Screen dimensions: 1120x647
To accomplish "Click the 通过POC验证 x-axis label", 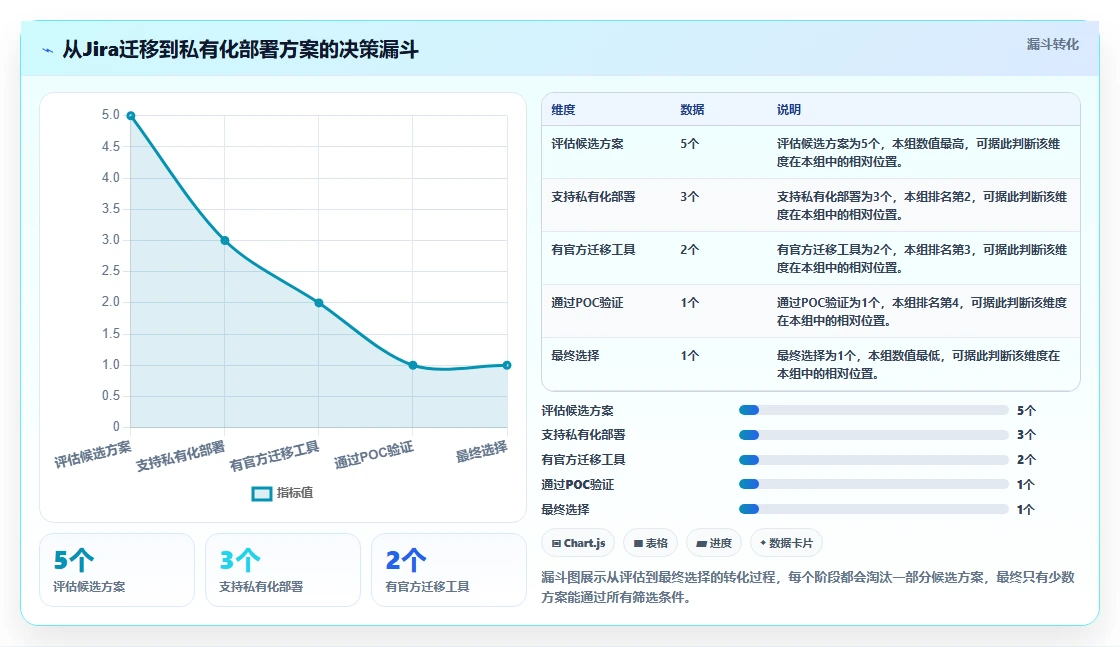I will [x=374, y=454].
